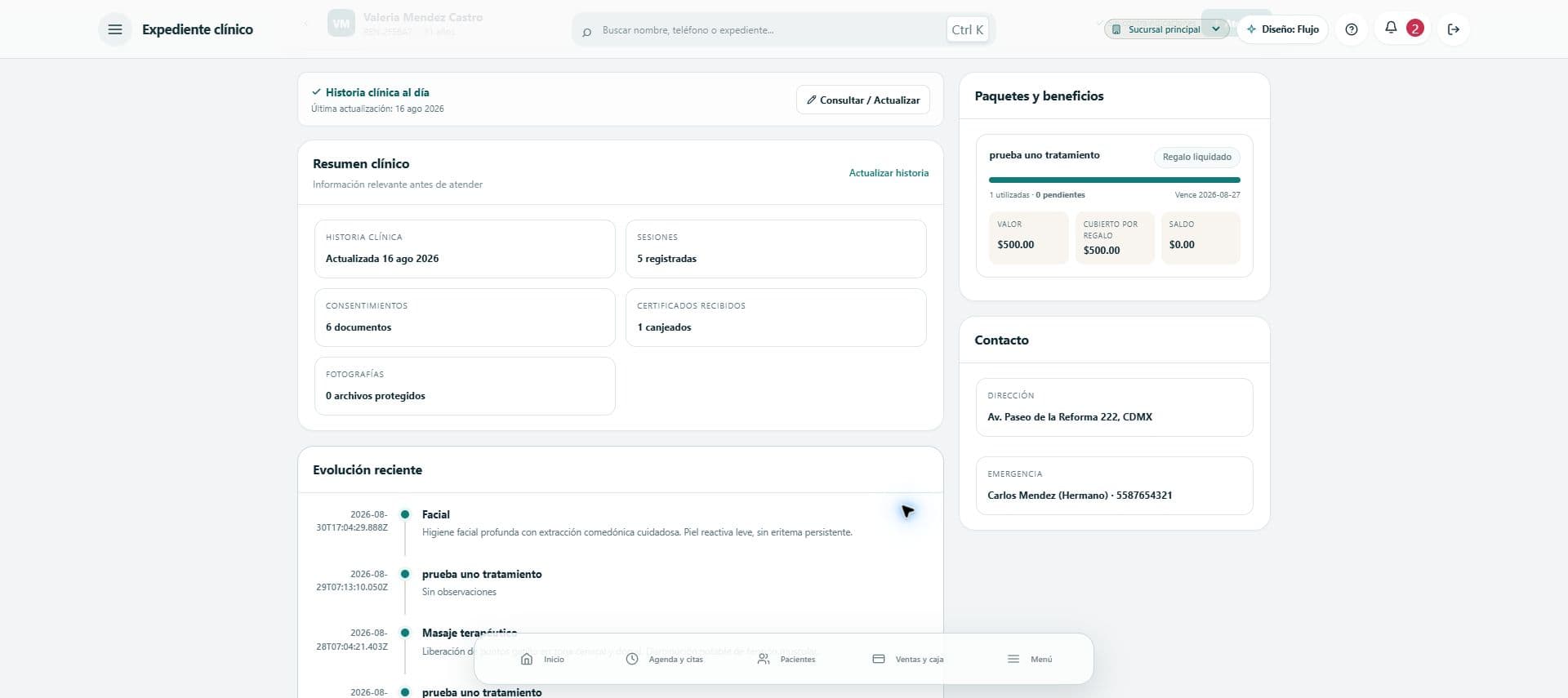Select the Facial evolution entry title
Viewport: 1568px width, 698px height.
click(x=436, y=514)
